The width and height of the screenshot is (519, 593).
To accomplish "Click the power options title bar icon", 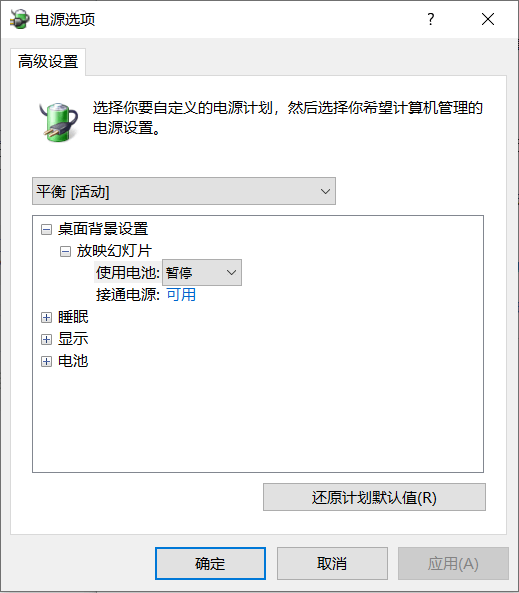I will [19, 19].
